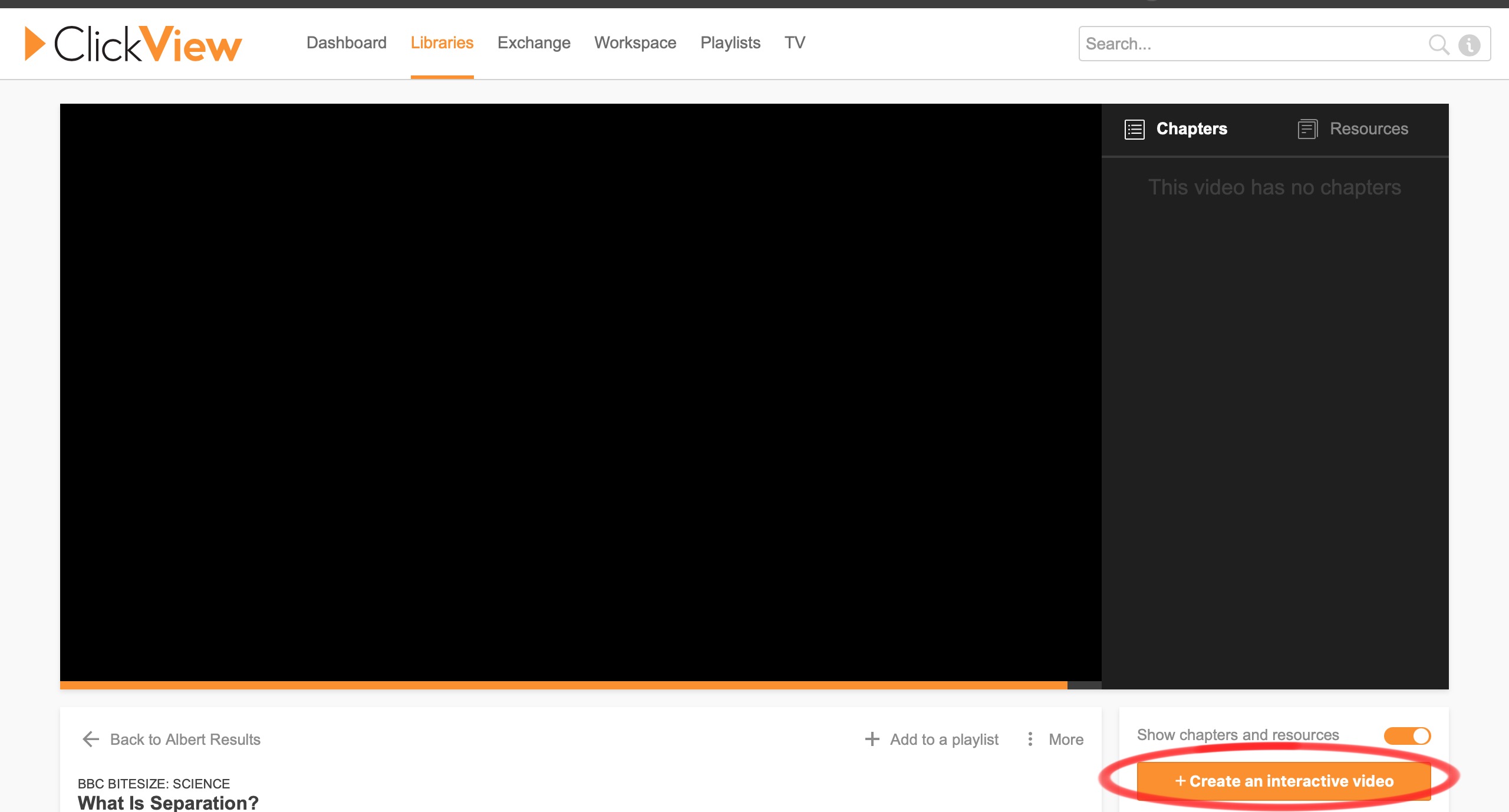Click the back arrow icon
Screen dimensions: 1509x812
91,739
